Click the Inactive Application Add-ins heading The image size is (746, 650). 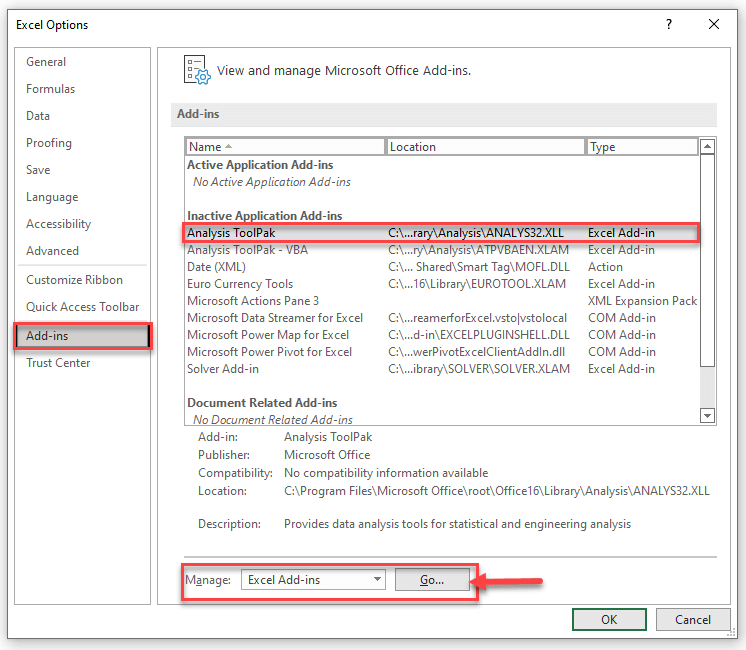tap(265, 216)
